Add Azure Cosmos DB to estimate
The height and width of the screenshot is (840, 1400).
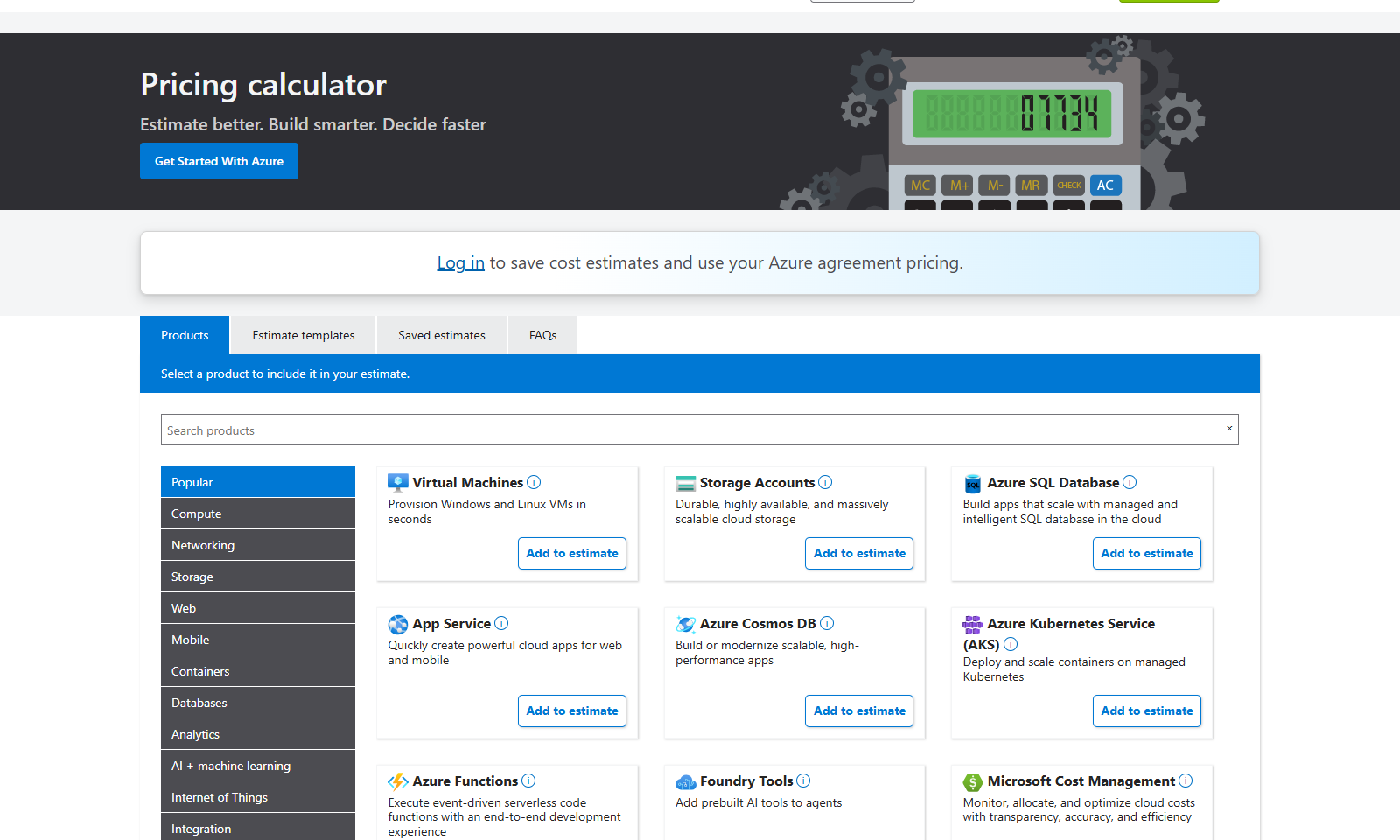coord(859,710)
